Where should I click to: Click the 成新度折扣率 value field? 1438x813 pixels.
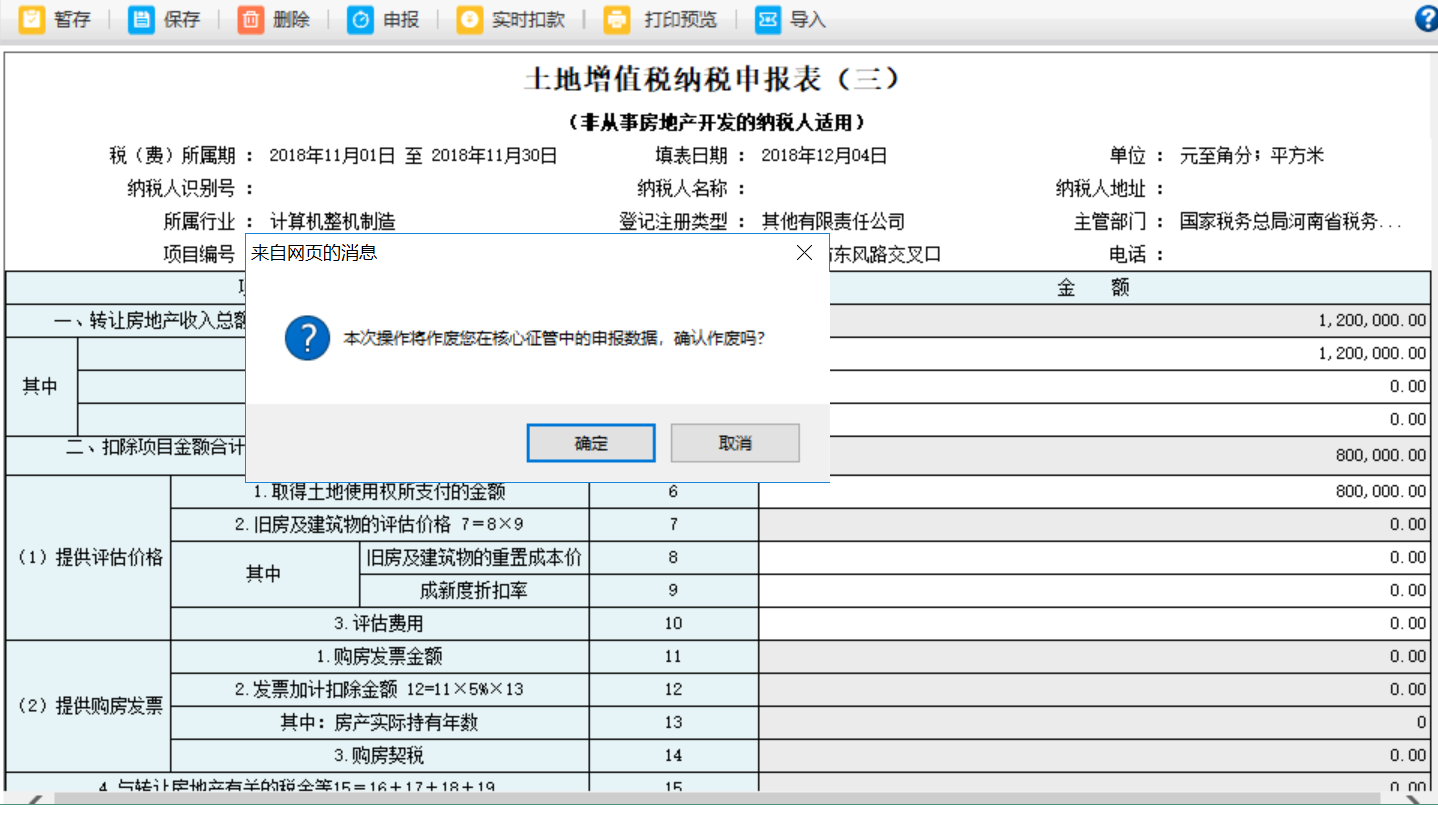click(x=1094, y=590)
